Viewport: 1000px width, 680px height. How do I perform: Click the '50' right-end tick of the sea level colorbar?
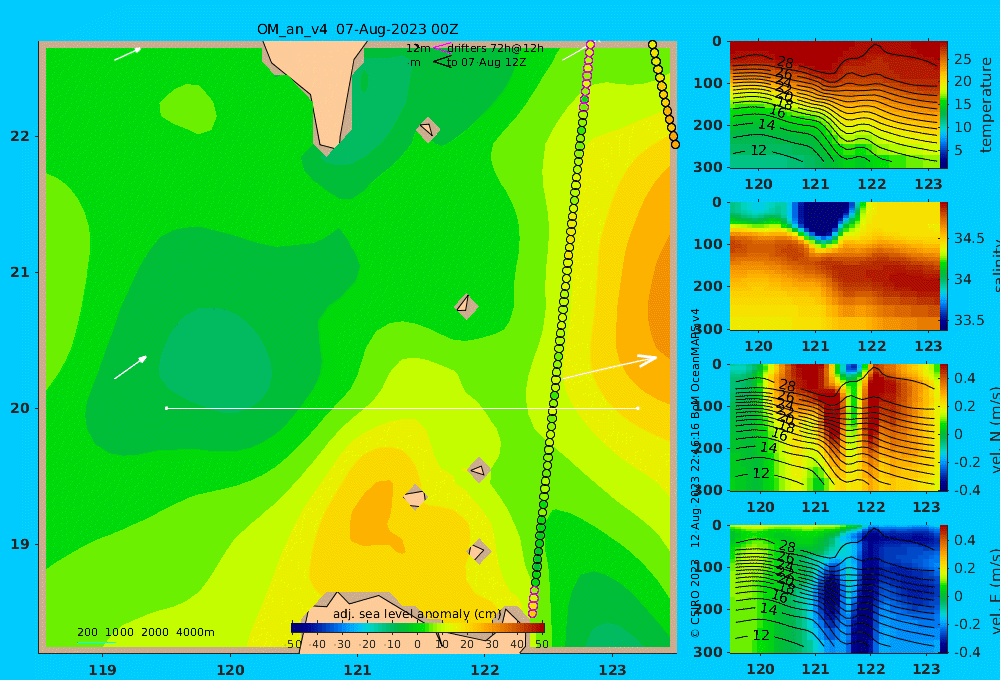click(x=541, y=644)
